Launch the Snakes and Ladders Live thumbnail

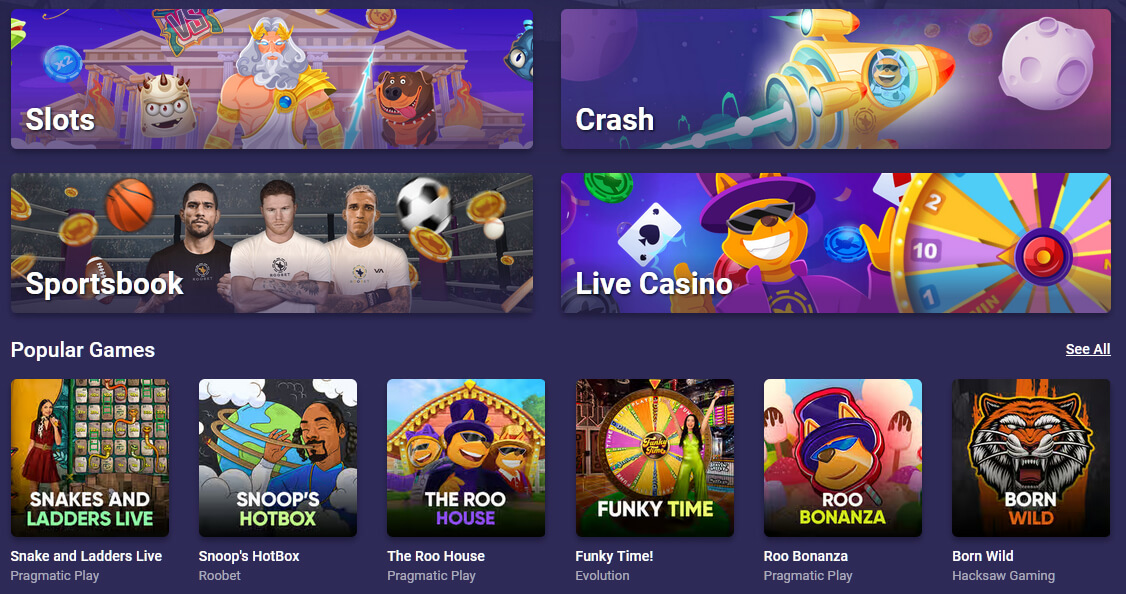(90, 458)
